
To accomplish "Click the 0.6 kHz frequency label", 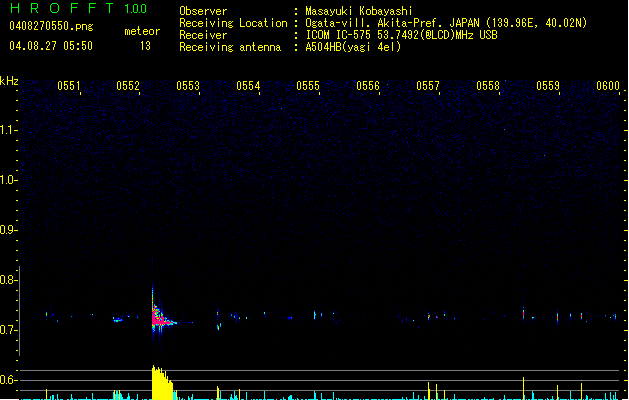I will [8, 380].
